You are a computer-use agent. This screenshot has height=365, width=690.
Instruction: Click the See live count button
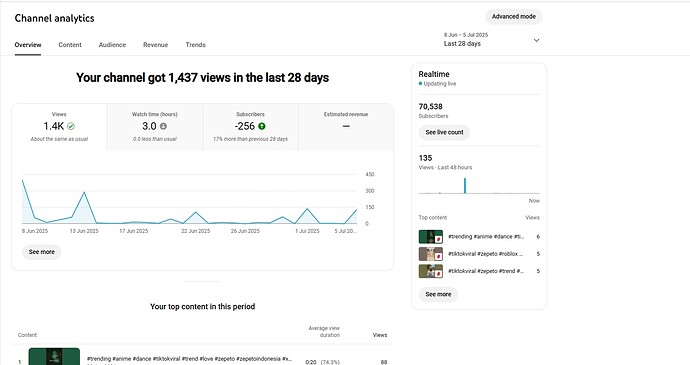point(444,132)
